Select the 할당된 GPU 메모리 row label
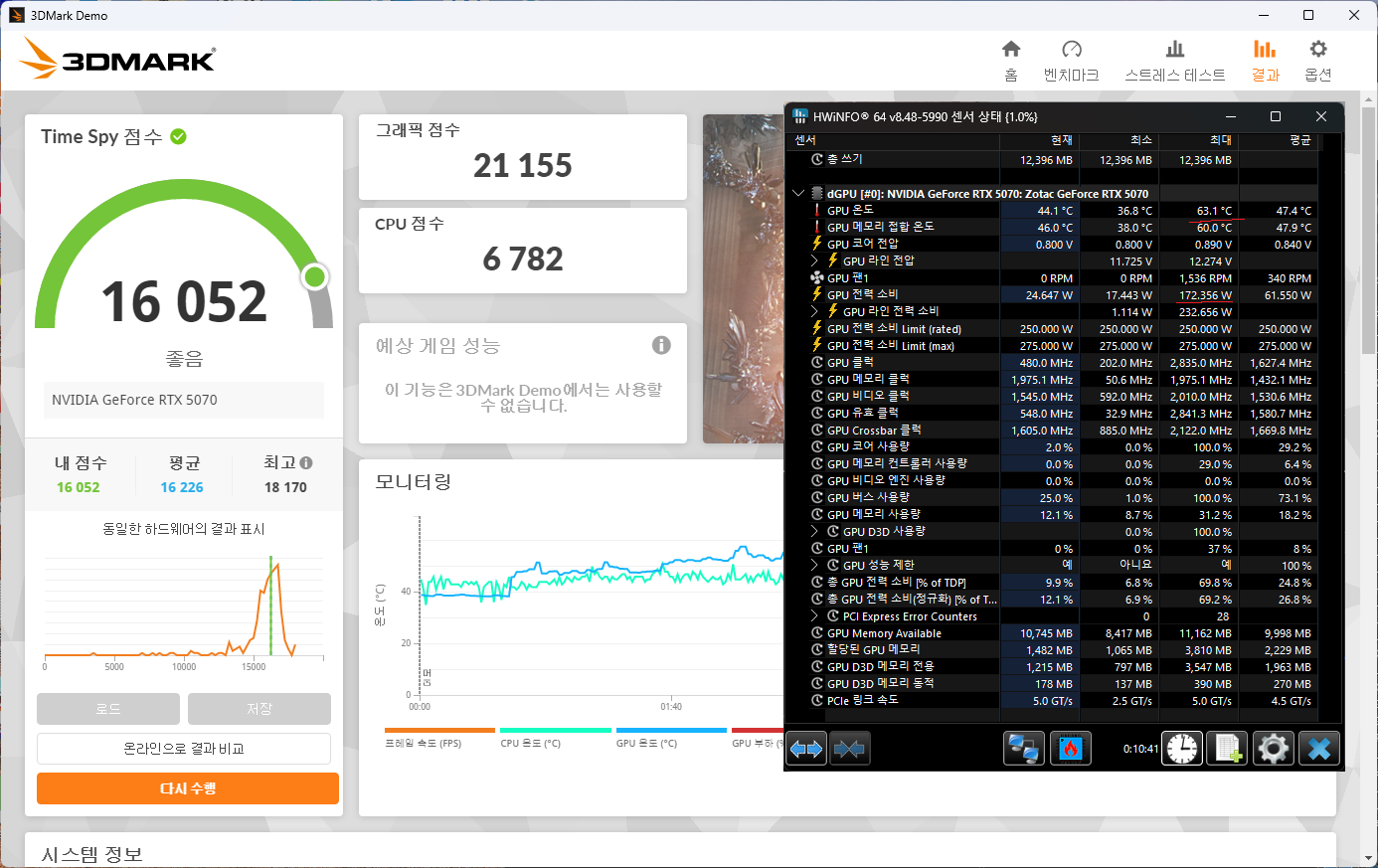1378x868 pixels. click(x=874, y=649)
